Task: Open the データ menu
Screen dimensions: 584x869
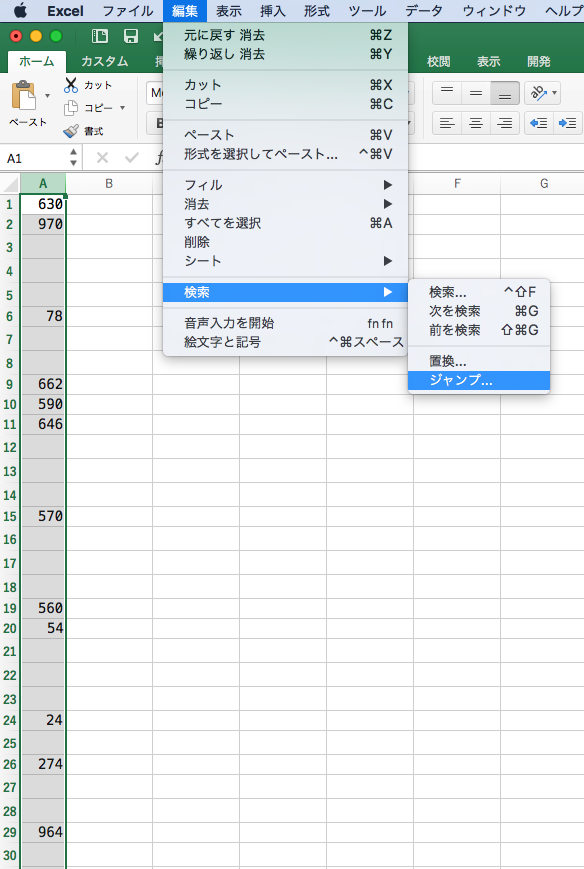Action: pyautogui.click(x=424, y=11)
